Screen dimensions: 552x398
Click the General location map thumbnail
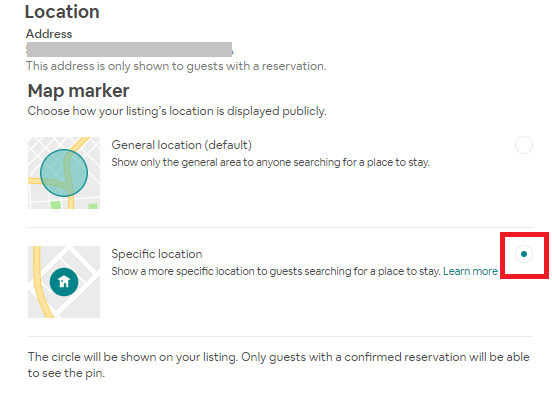(x=64, y=173)
